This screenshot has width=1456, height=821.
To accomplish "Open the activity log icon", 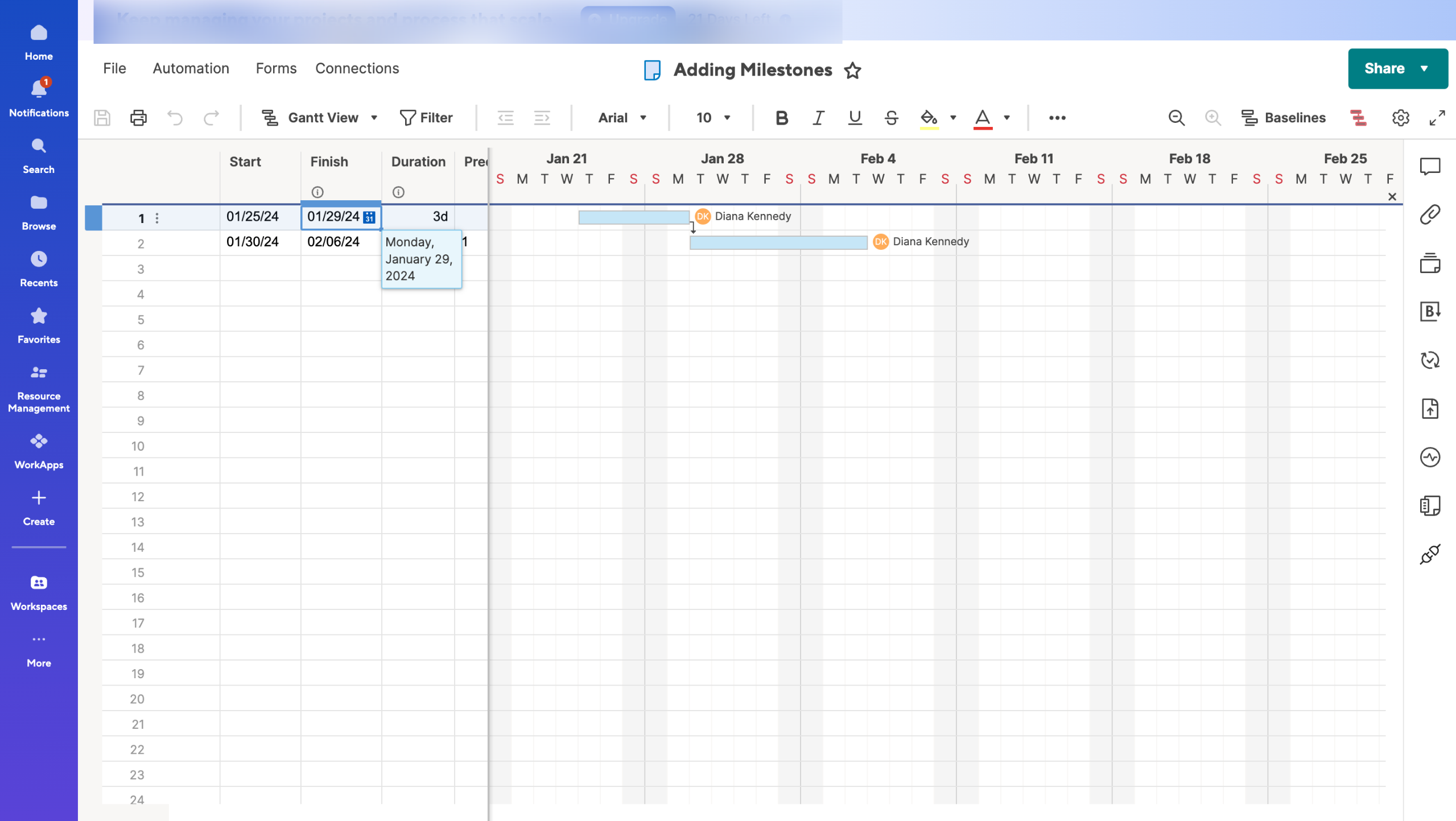I will click(x=1429, y=457).
